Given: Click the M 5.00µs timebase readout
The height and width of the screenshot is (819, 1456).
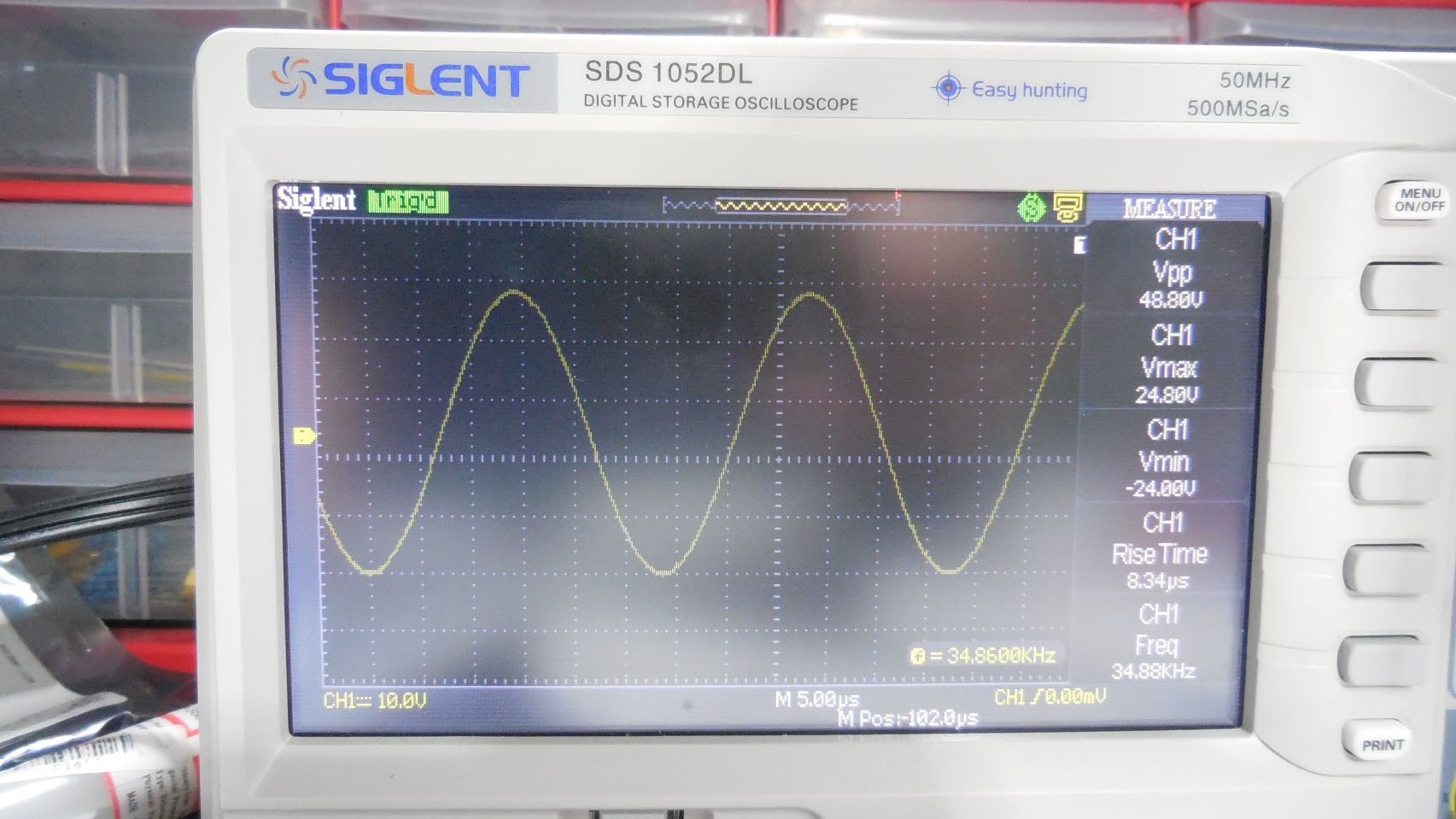Looking at the screenshot, I should tap(816, 699).
